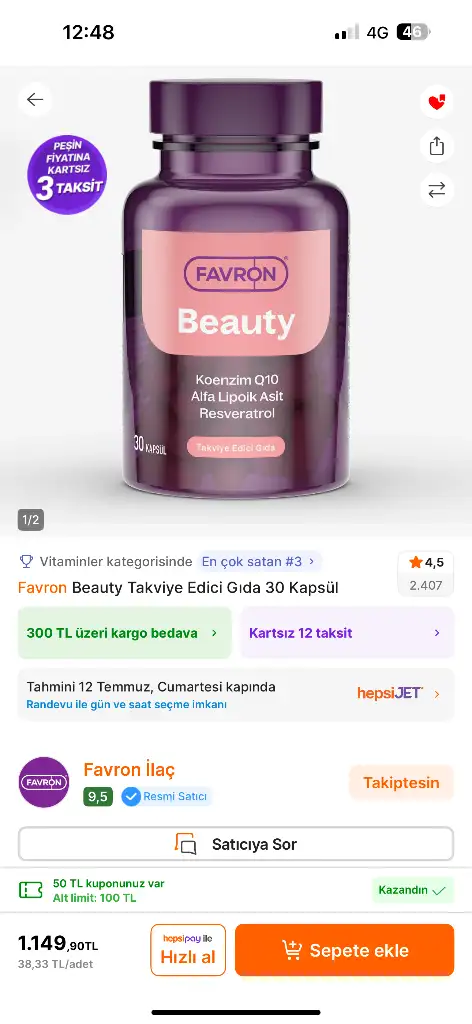Open hepsiJET delivery details chevron
Screen dimensions: 472x1024
point(437,694)
